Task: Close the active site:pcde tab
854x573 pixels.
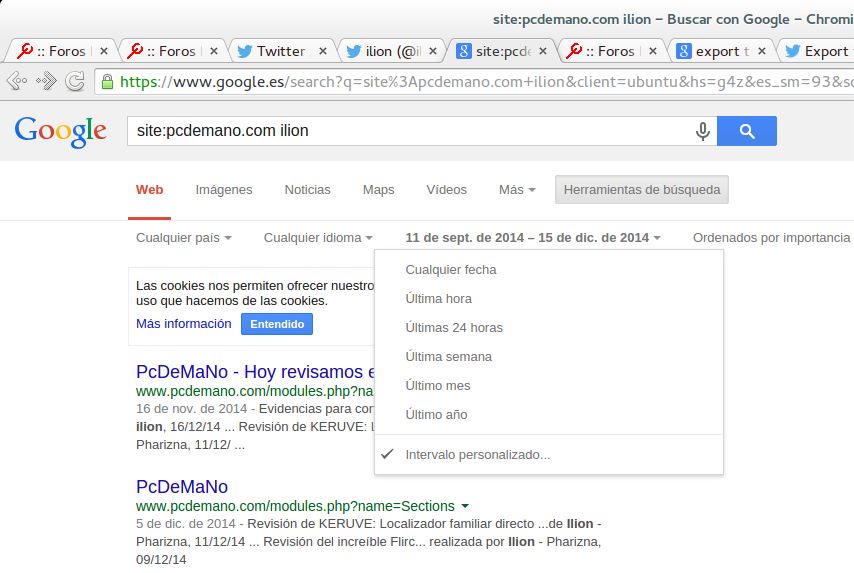Action: click(x=543, y=51)
